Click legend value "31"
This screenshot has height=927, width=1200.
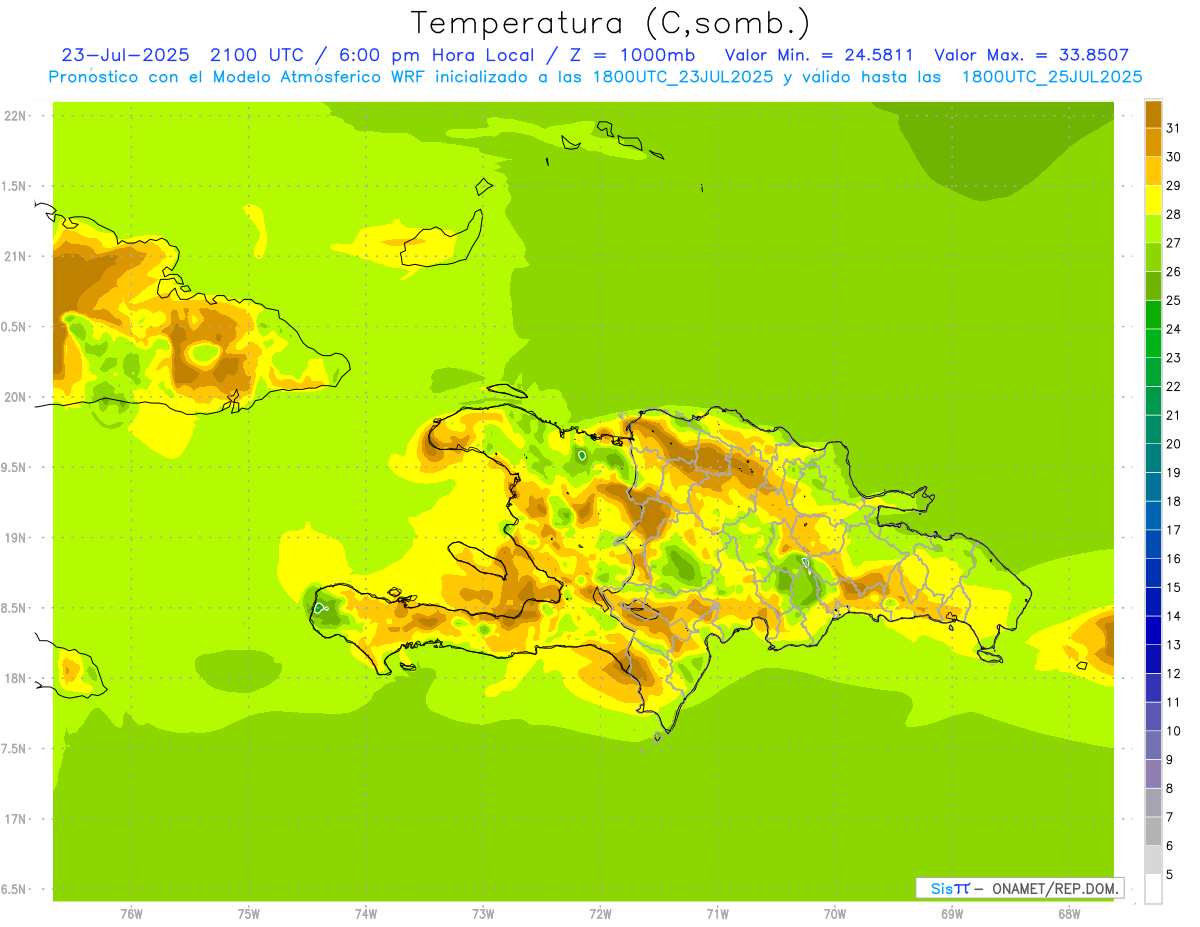1172,128
